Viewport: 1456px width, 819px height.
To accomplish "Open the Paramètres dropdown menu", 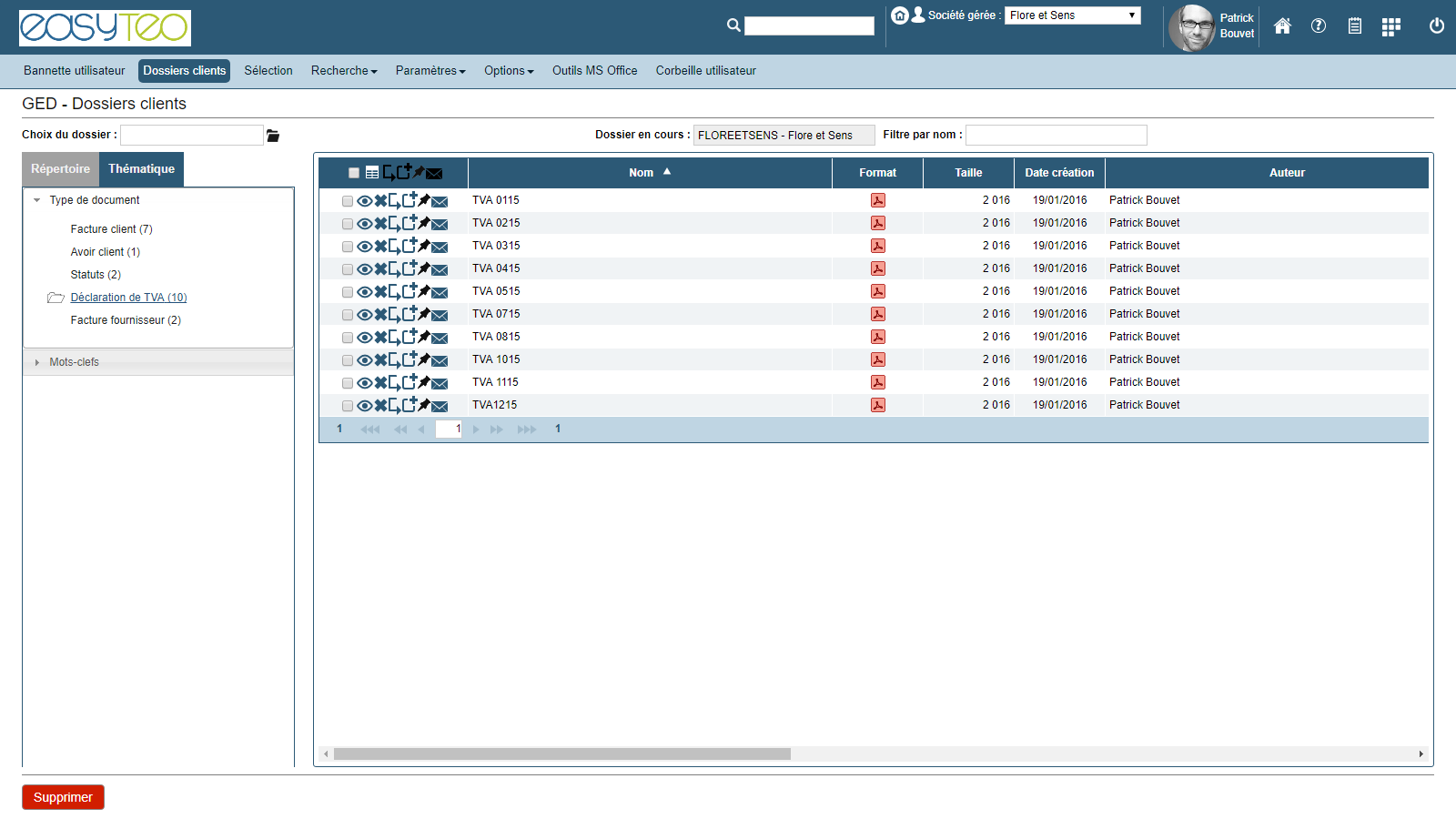I will [x=430, y=71].
